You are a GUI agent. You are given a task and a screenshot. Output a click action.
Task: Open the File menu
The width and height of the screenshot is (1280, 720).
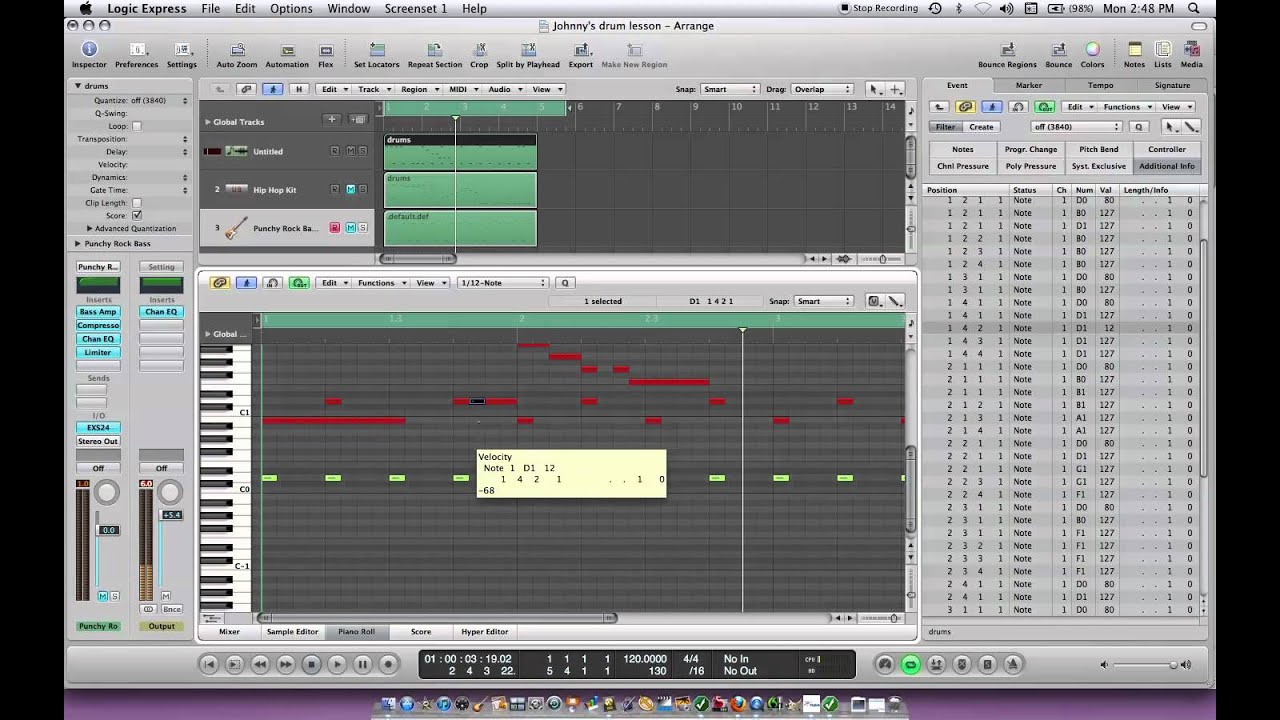pos(210,8)
